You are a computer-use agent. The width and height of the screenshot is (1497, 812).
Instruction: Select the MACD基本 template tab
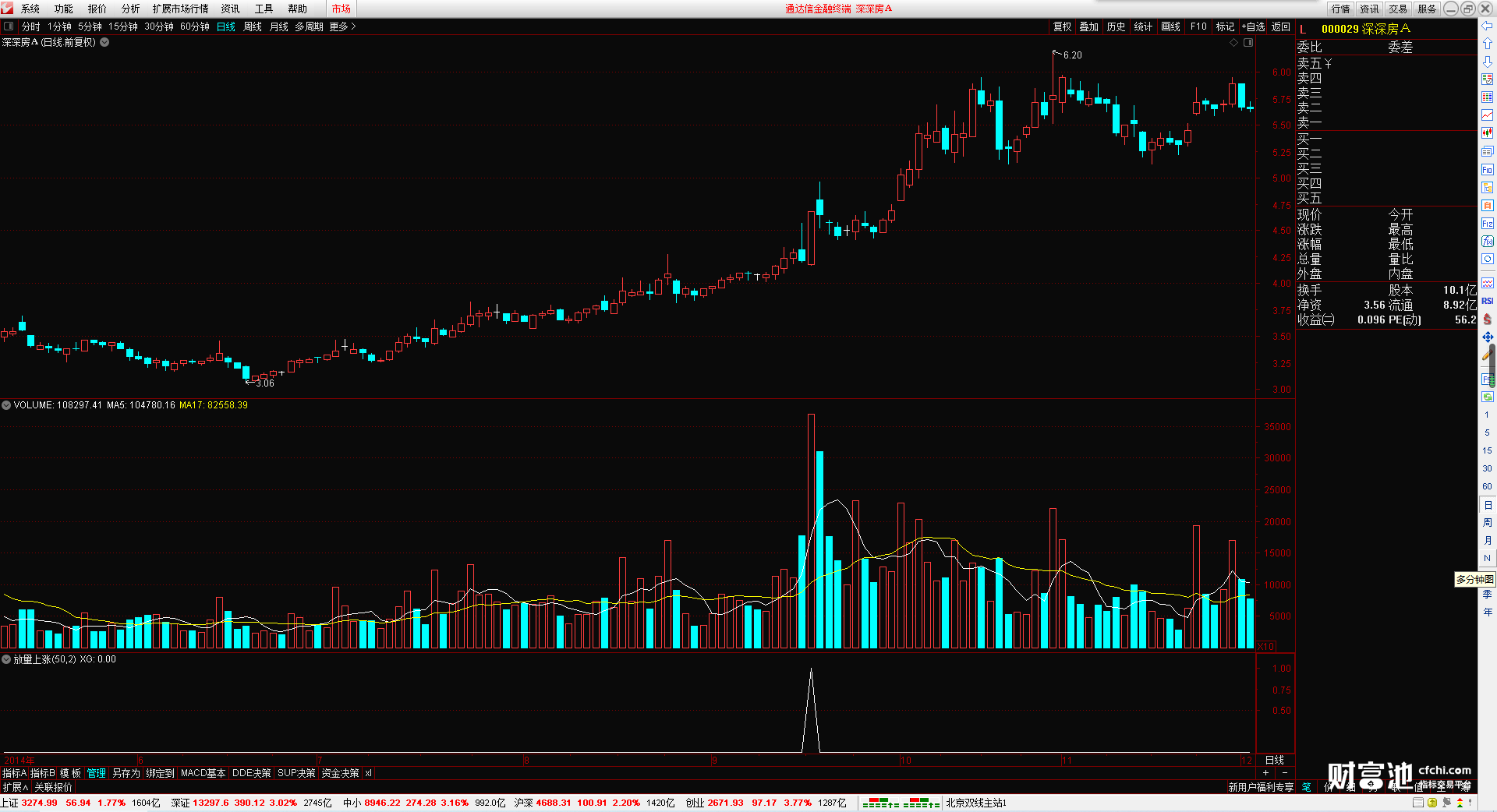point(203,773)
